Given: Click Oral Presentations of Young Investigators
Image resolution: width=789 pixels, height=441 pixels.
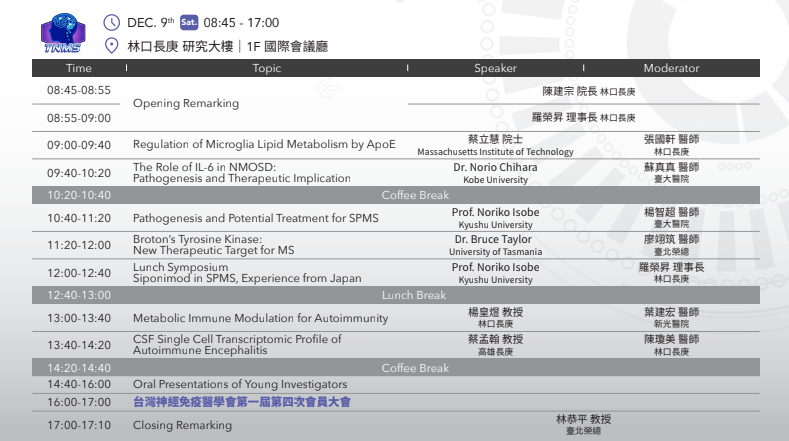Looking at the screenshot, I should 240,385.
